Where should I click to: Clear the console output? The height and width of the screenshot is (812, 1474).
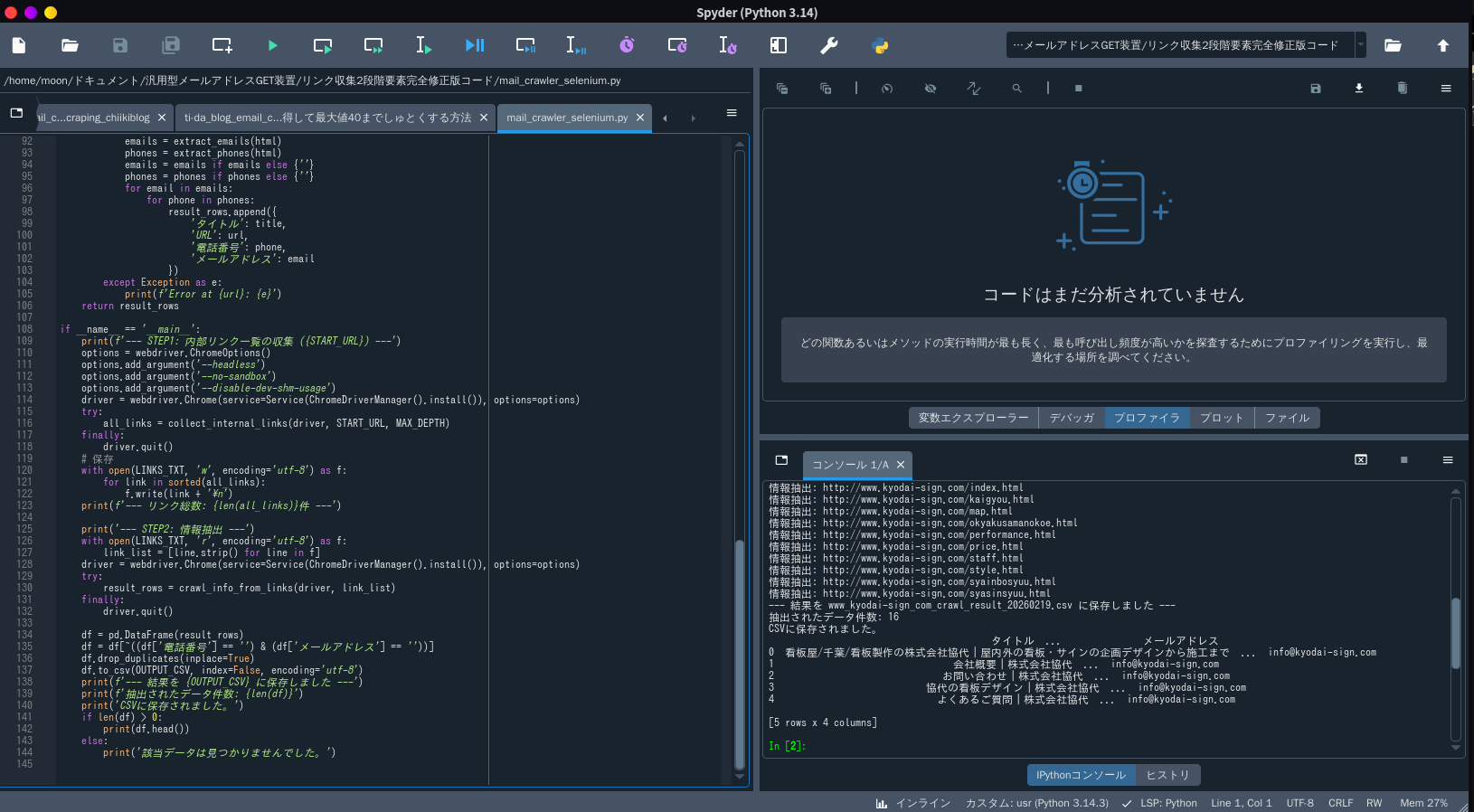click(x=1361, y=460)
